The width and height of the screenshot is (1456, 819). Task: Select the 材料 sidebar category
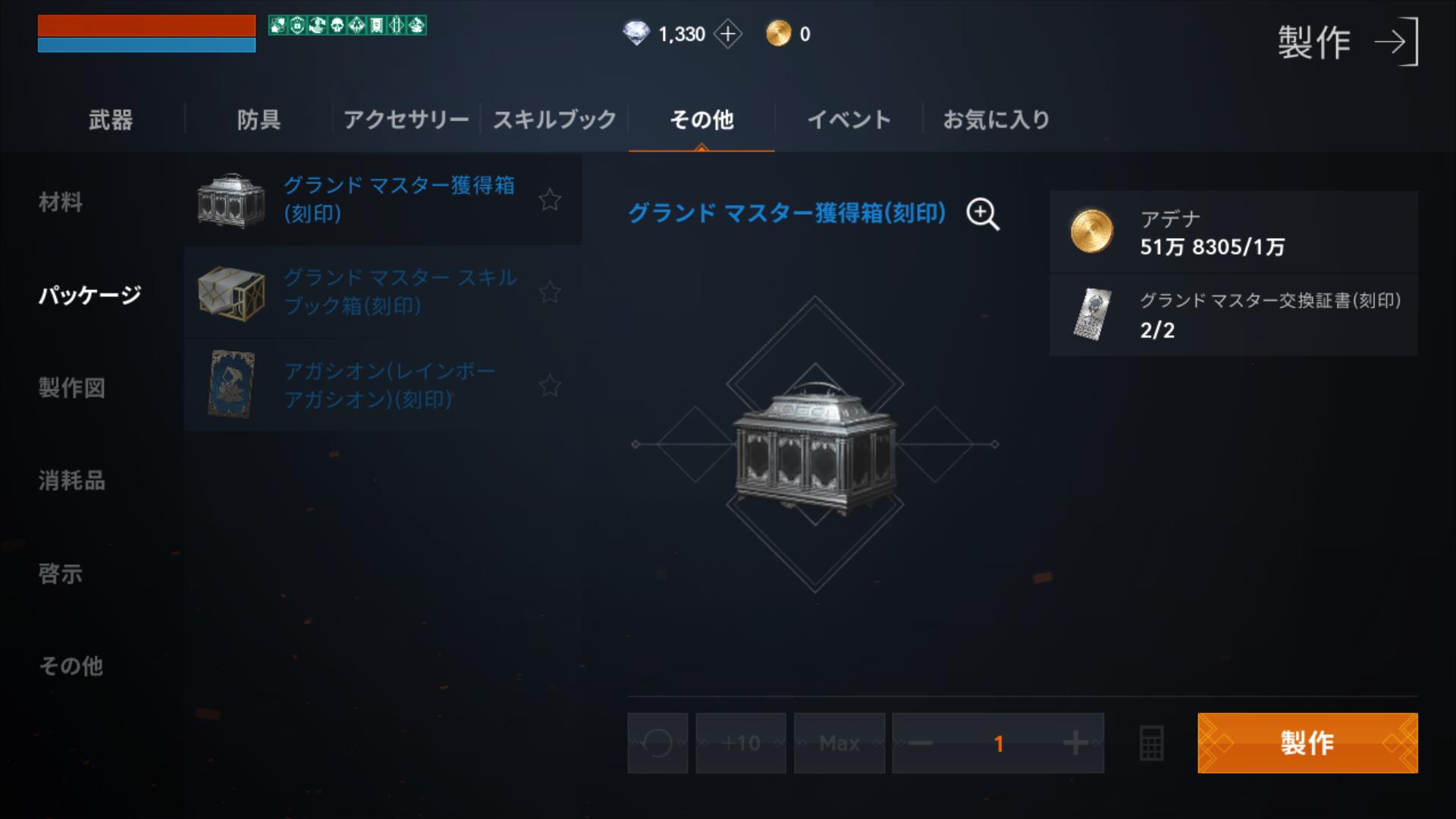tap(61, 202)
